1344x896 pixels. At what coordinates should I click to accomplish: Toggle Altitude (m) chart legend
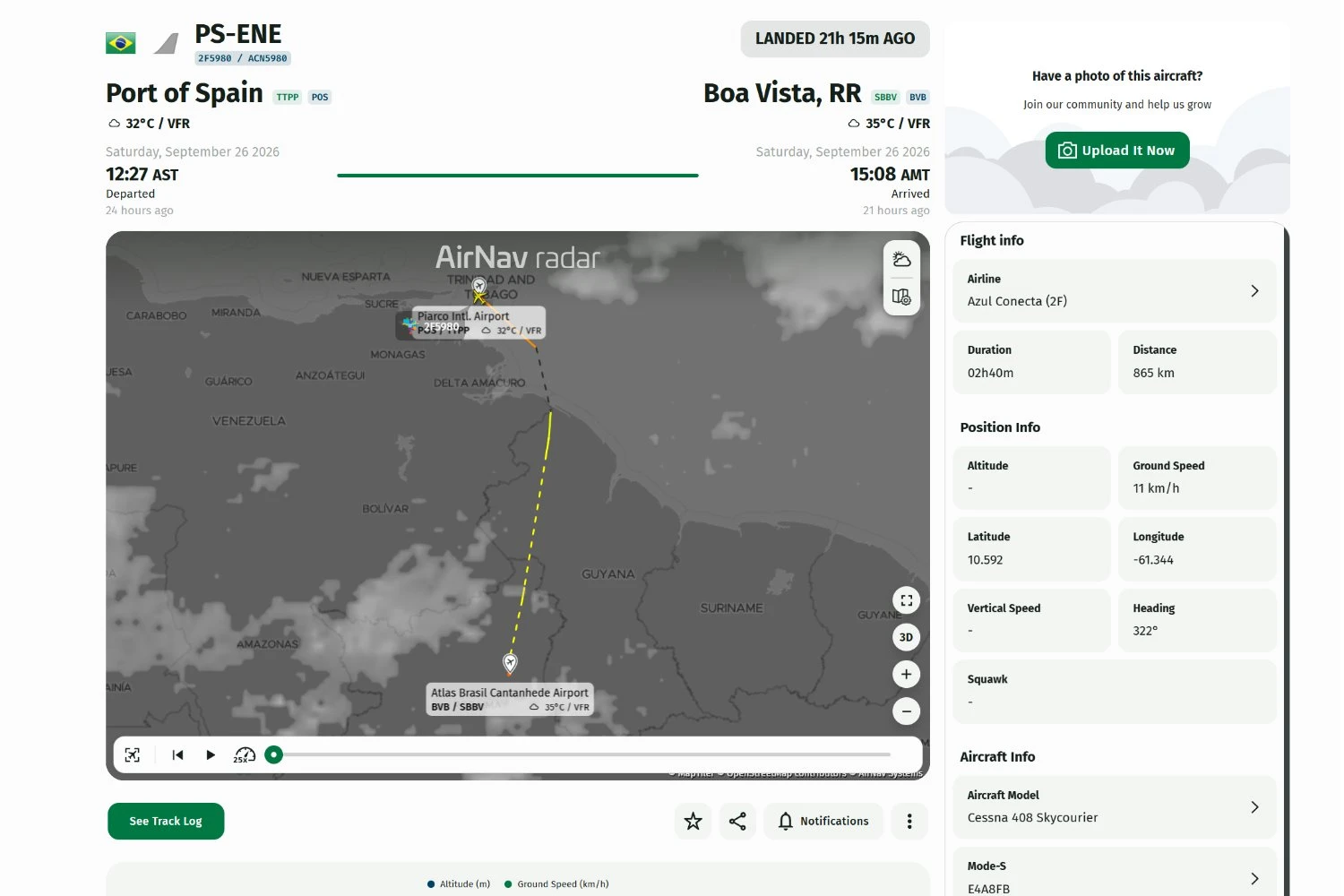459,883
